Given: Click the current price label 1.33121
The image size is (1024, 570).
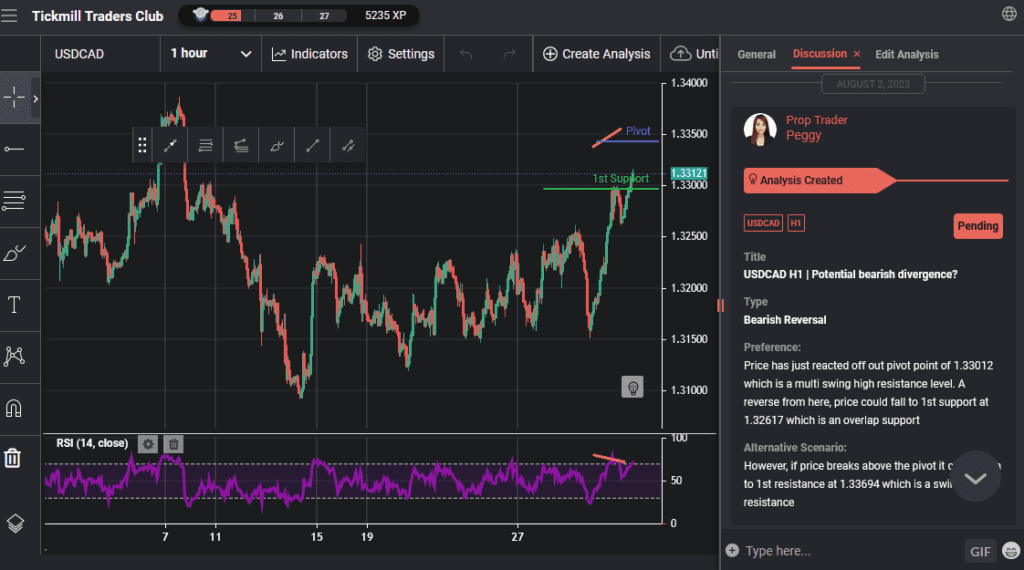Looking at the screenshot, I should coord(689,173).
